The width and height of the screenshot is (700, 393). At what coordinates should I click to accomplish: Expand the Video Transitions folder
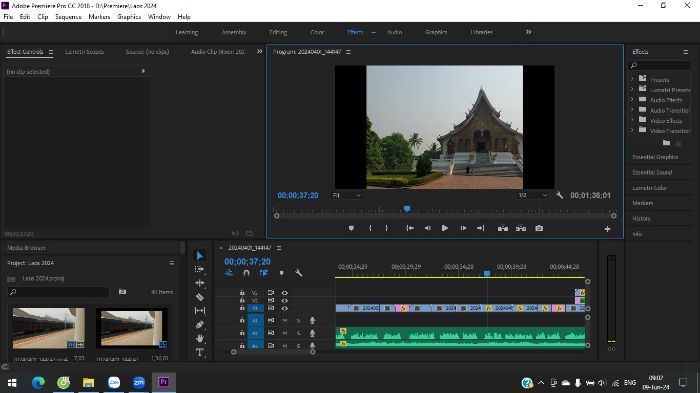[x=632, y=130]
